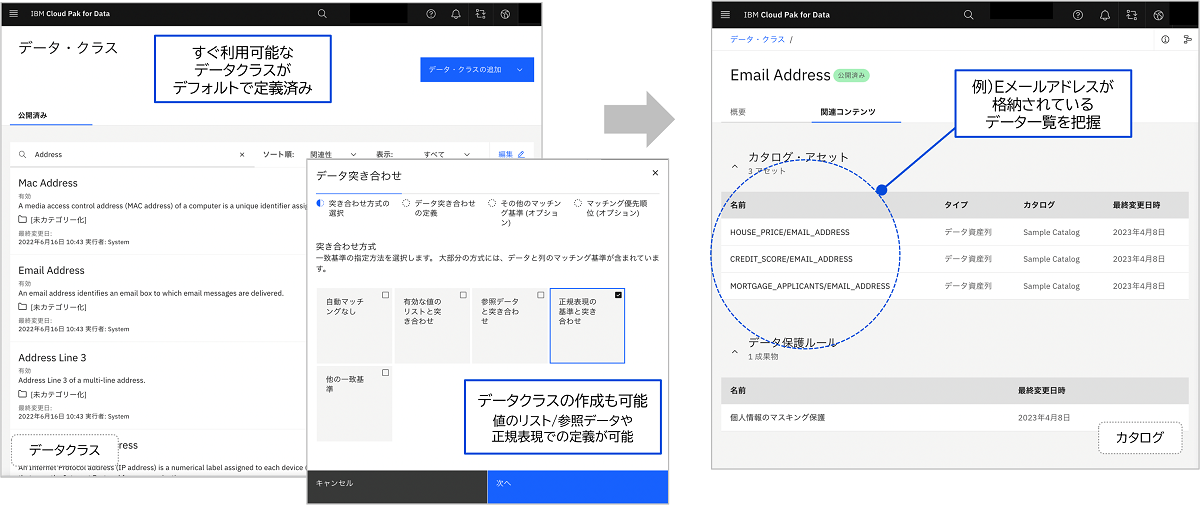Click the 編集 link with pencil
Screen dimensions: 1200x505
pos(511,154)
